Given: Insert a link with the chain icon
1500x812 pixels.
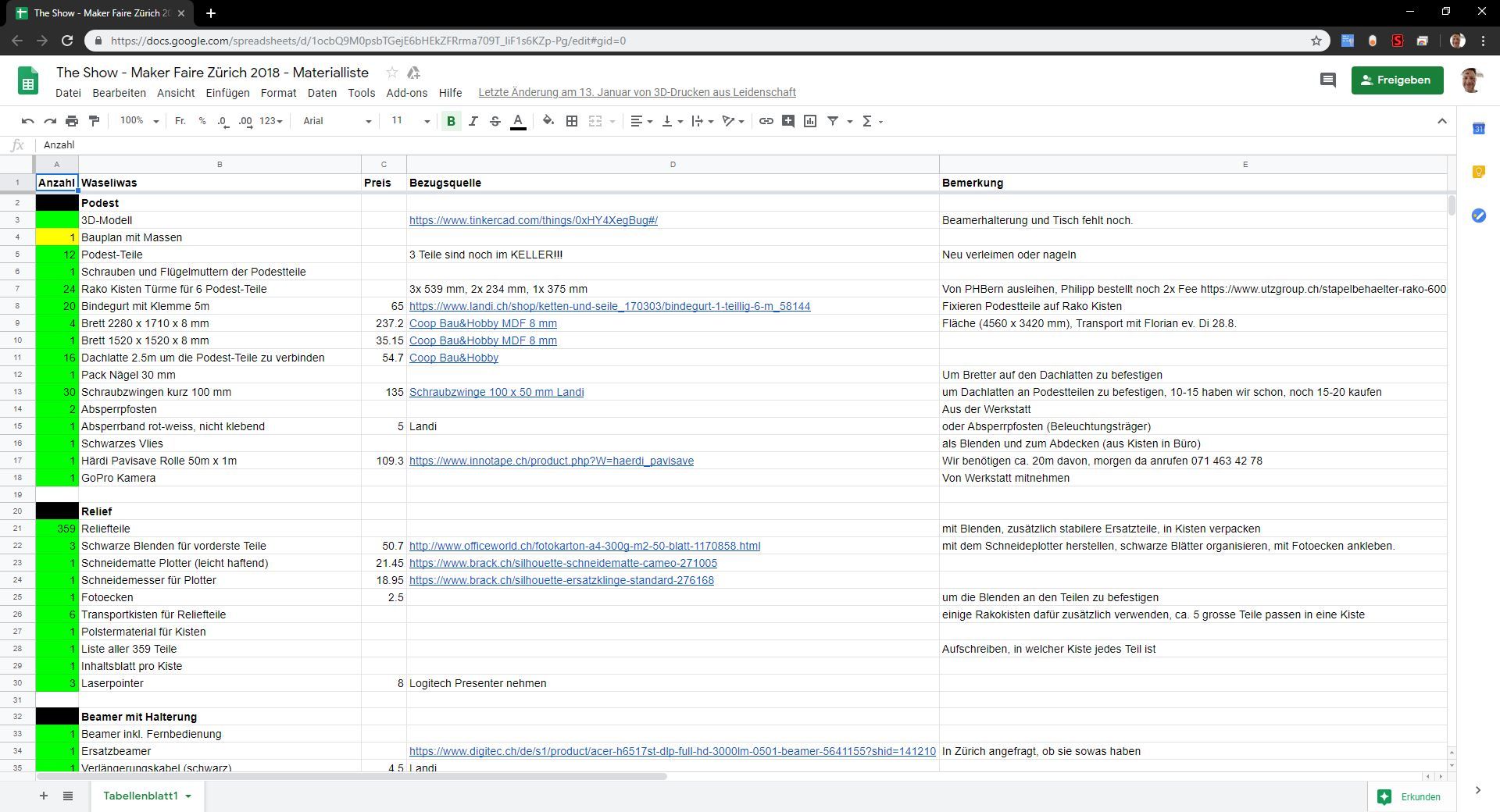Looking at the screenshot, I should point(766,121).
